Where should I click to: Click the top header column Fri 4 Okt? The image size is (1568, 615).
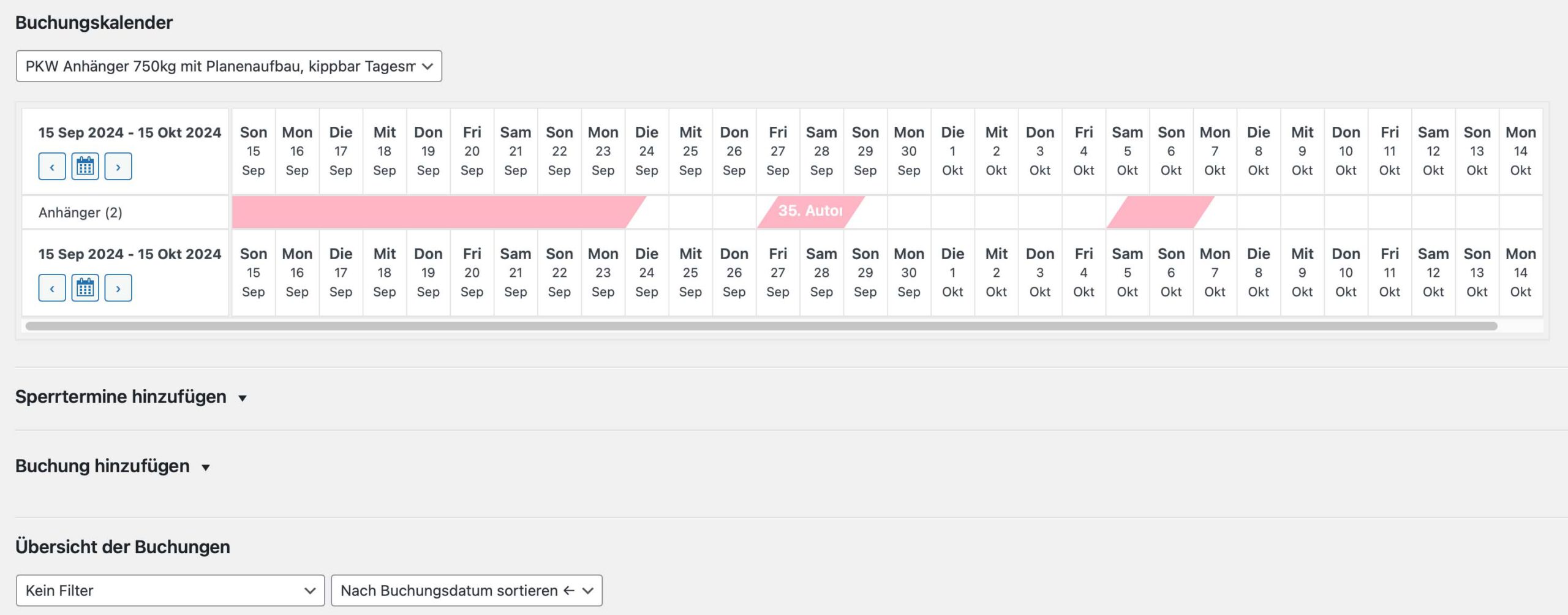(1084, 151)
